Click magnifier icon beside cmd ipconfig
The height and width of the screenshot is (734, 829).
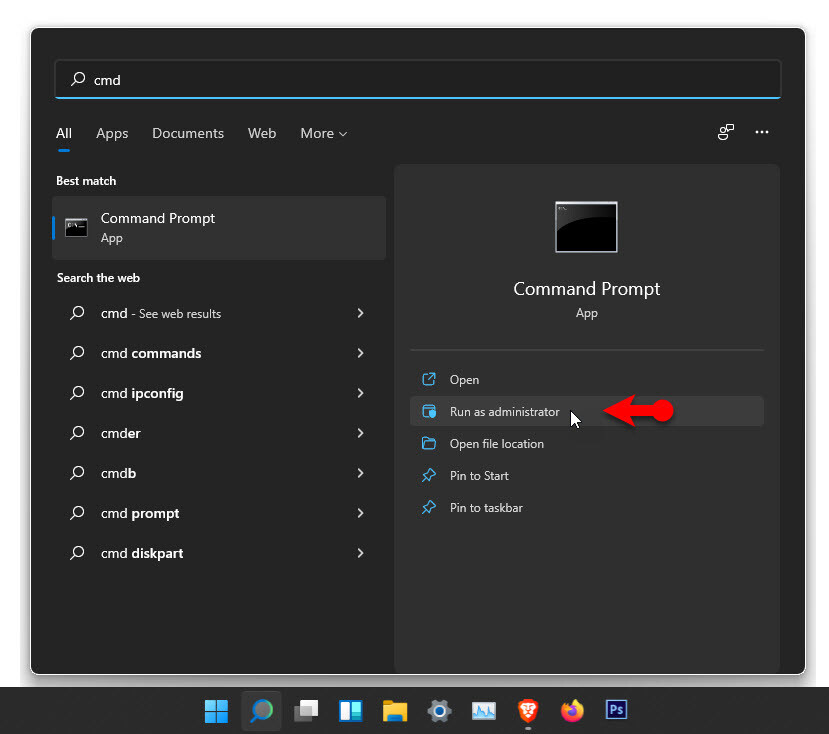(x=77, y=393)
